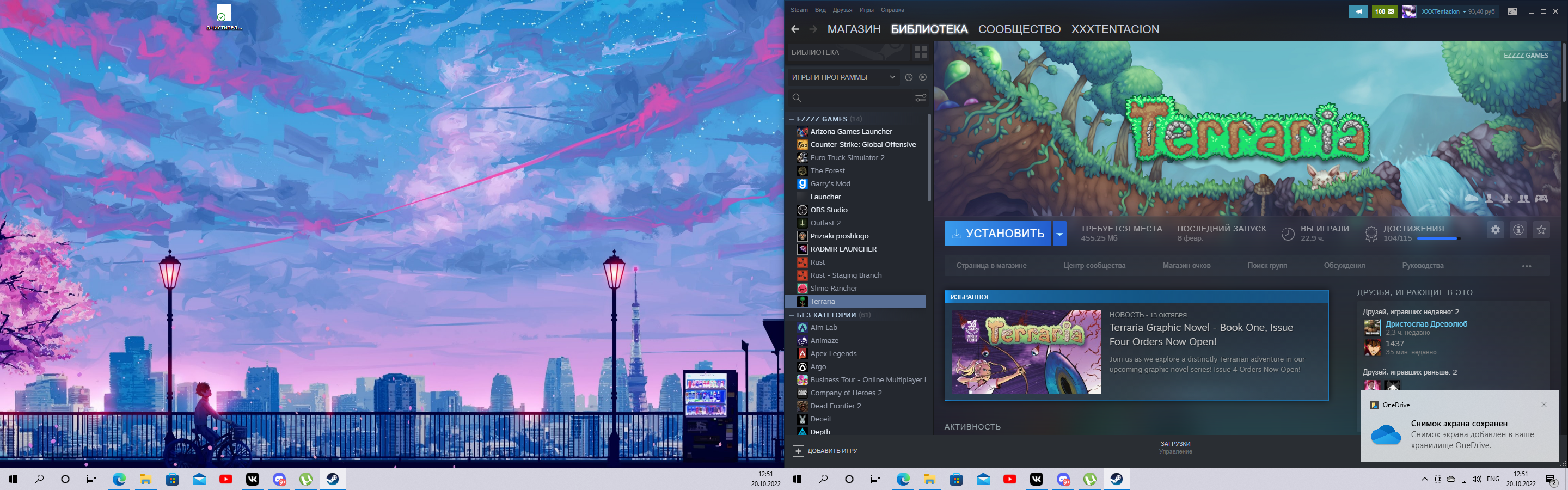
Task: Open advanced library filter options icon
Action: click(920, 97)
